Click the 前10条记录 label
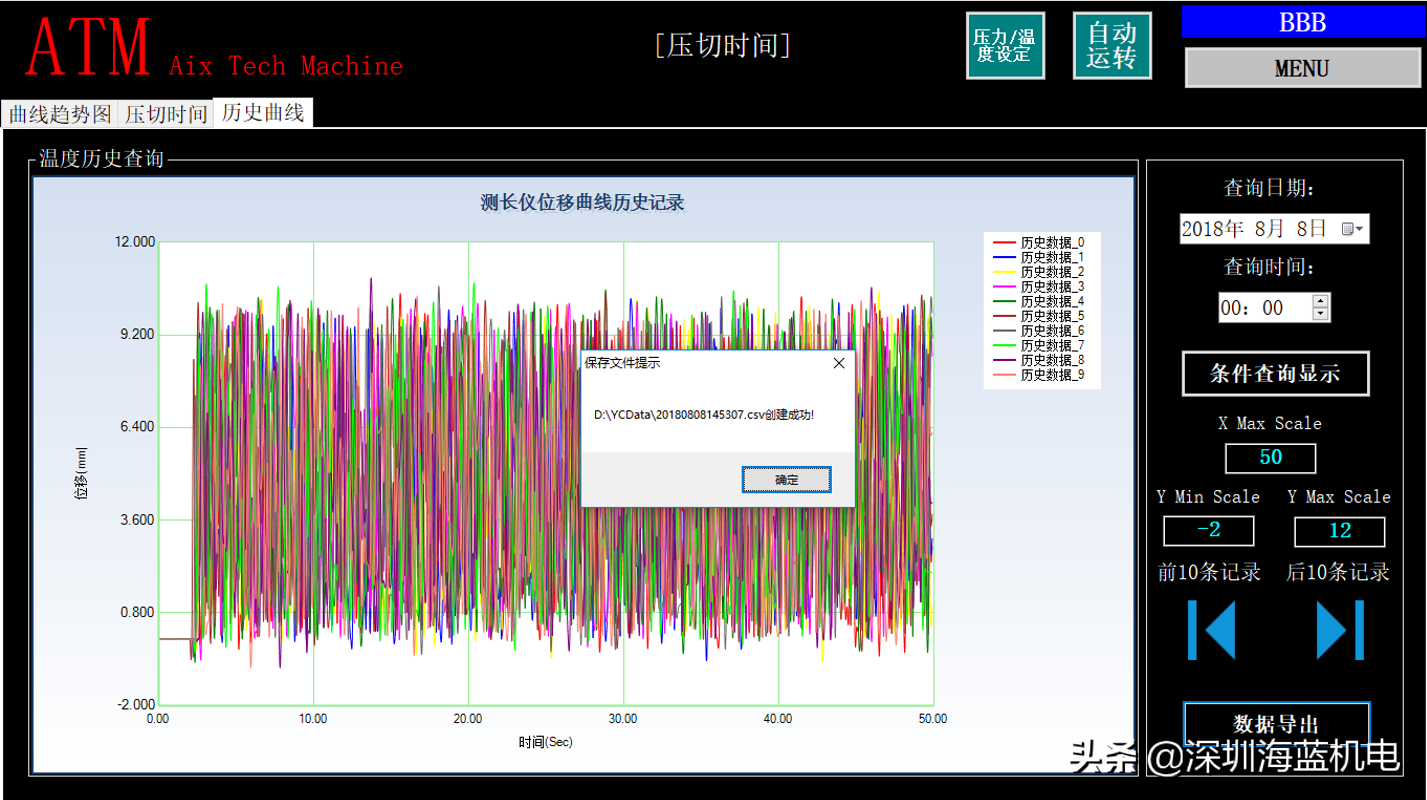The height and width of the screenshot is (800, 1427). (1209, 572)
